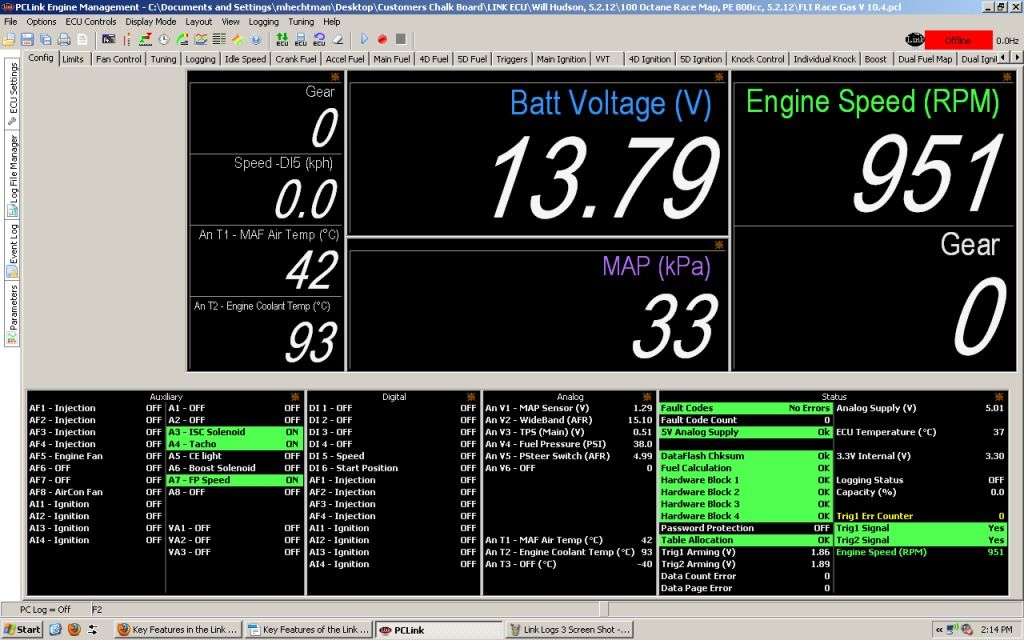Click the green arrows ECU connect icon
Screen dimensions: 1024x640
(282, 40)
